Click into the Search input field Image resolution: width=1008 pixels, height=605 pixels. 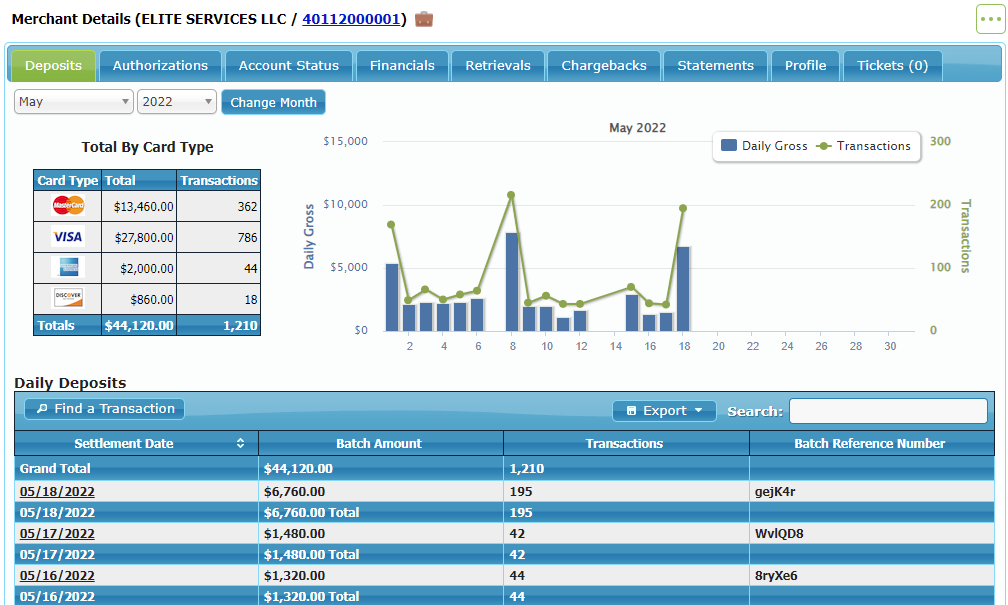887,411
